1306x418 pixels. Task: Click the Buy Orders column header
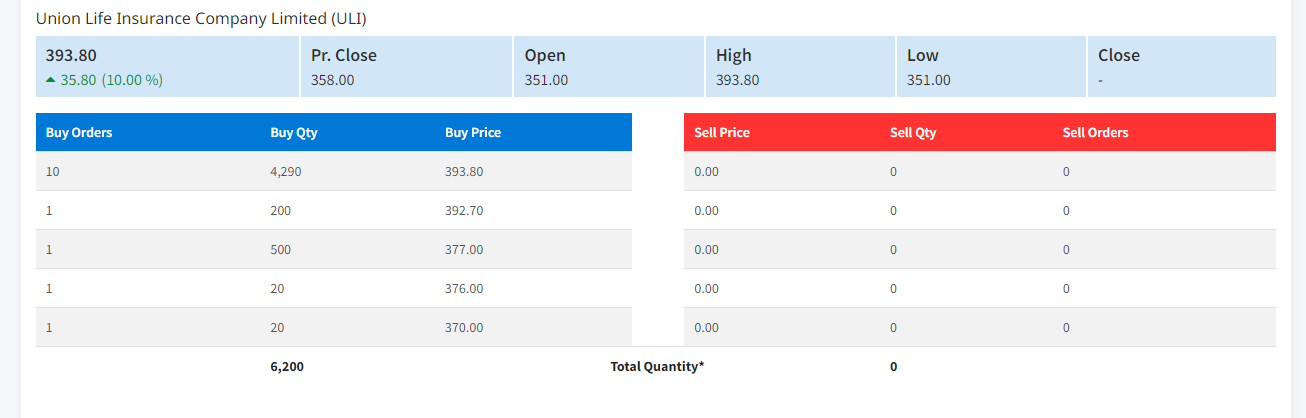point(79,132)
